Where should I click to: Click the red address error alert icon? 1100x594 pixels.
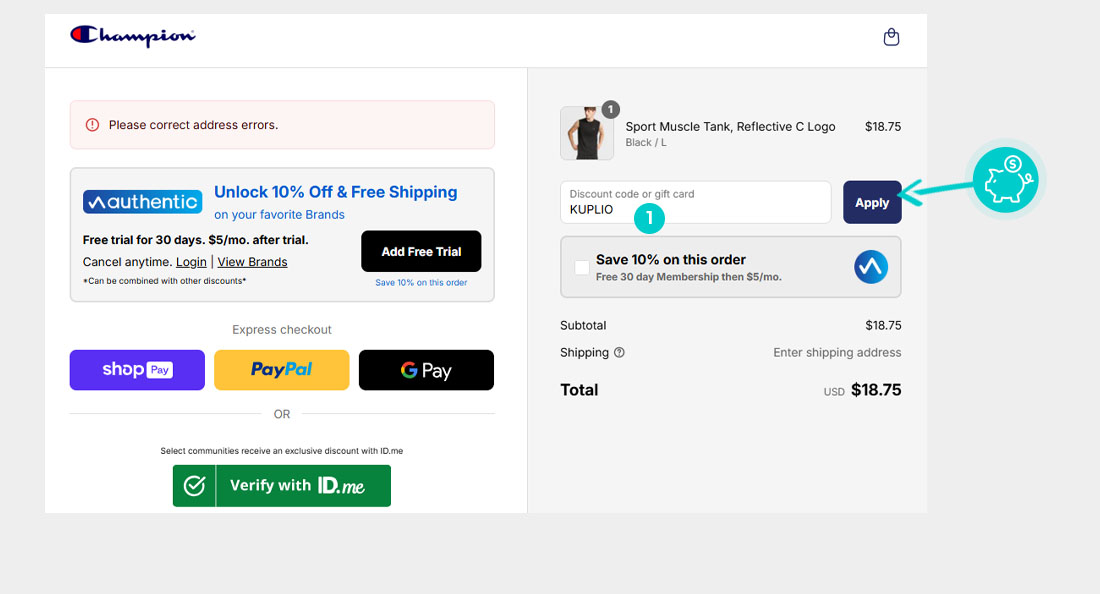(x=92, y=125)
